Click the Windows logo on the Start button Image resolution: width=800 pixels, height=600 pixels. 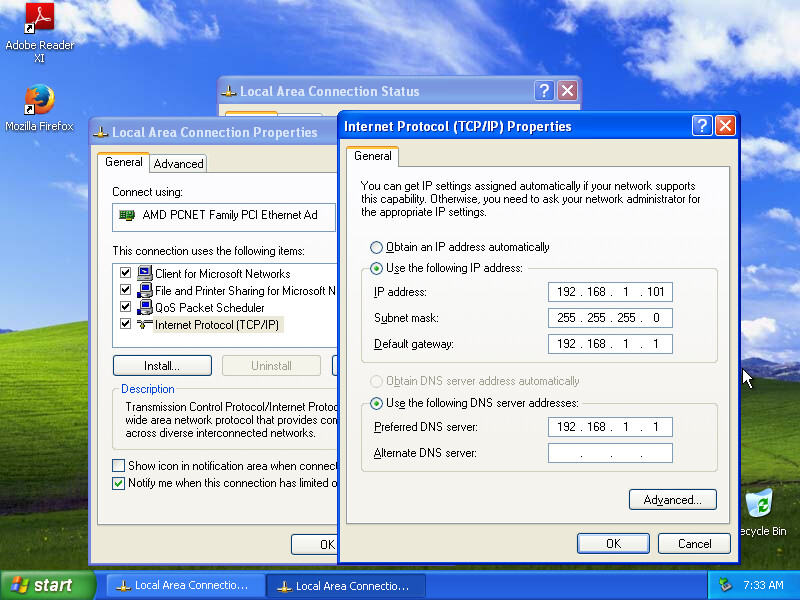tap(20, 585)
